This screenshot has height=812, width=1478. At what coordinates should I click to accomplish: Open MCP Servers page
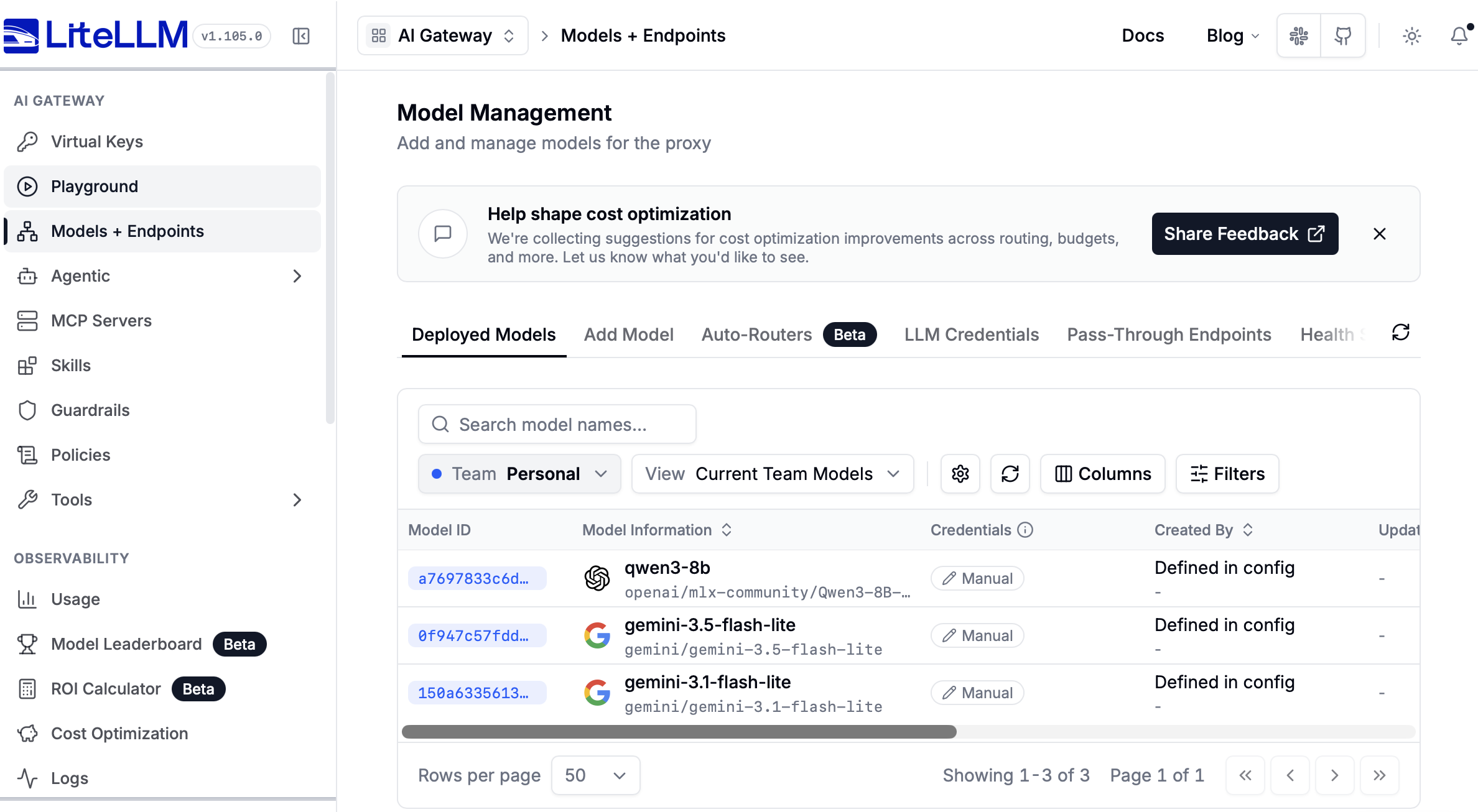162,321
